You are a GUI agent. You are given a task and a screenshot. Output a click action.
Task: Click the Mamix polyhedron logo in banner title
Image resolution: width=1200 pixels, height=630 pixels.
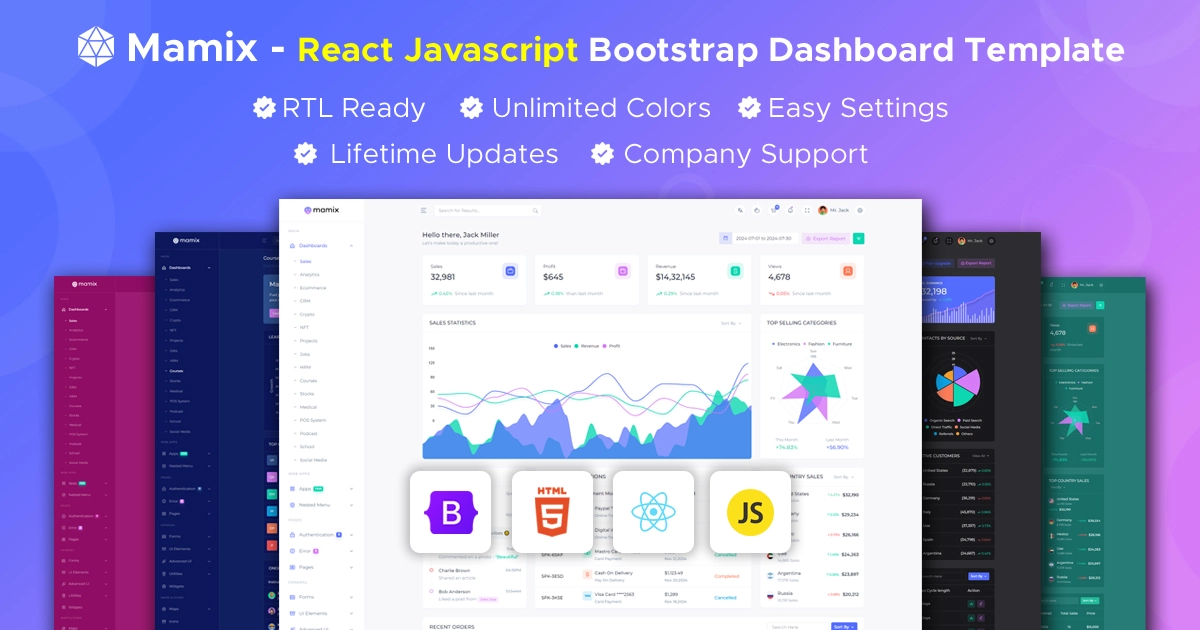tap(96, 48)
